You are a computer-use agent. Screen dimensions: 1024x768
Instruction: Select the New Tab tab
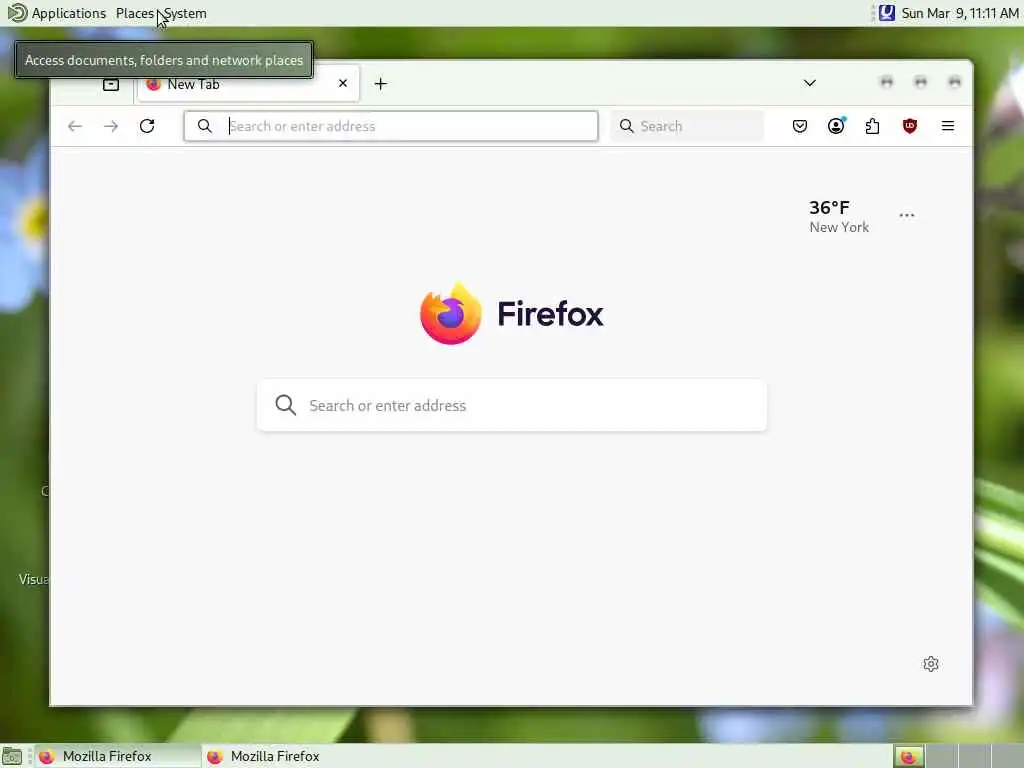(x=248, y=84)
